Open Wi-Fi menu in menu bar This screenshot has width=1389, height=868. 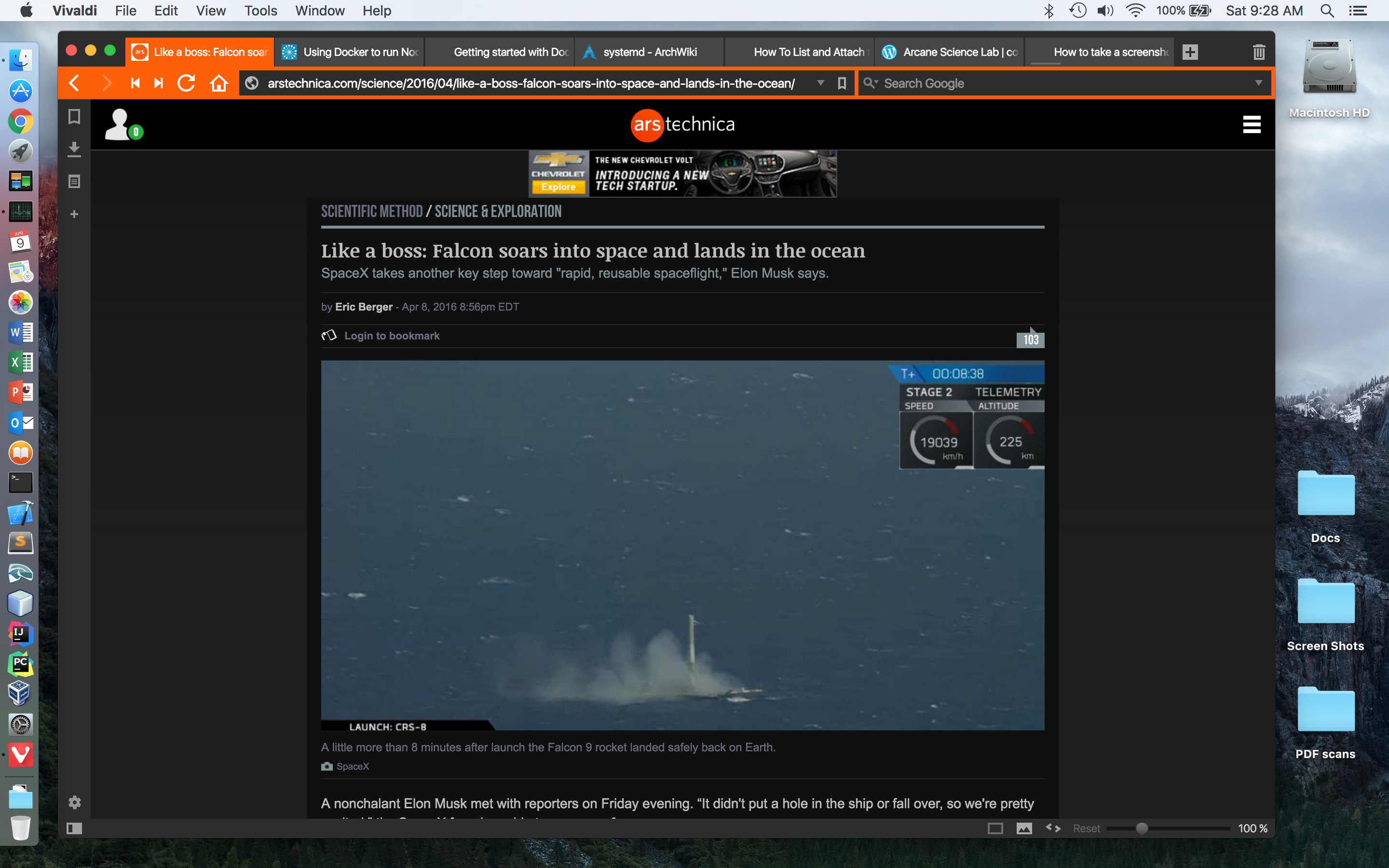pyautogui.click(x=1135, y=10)
